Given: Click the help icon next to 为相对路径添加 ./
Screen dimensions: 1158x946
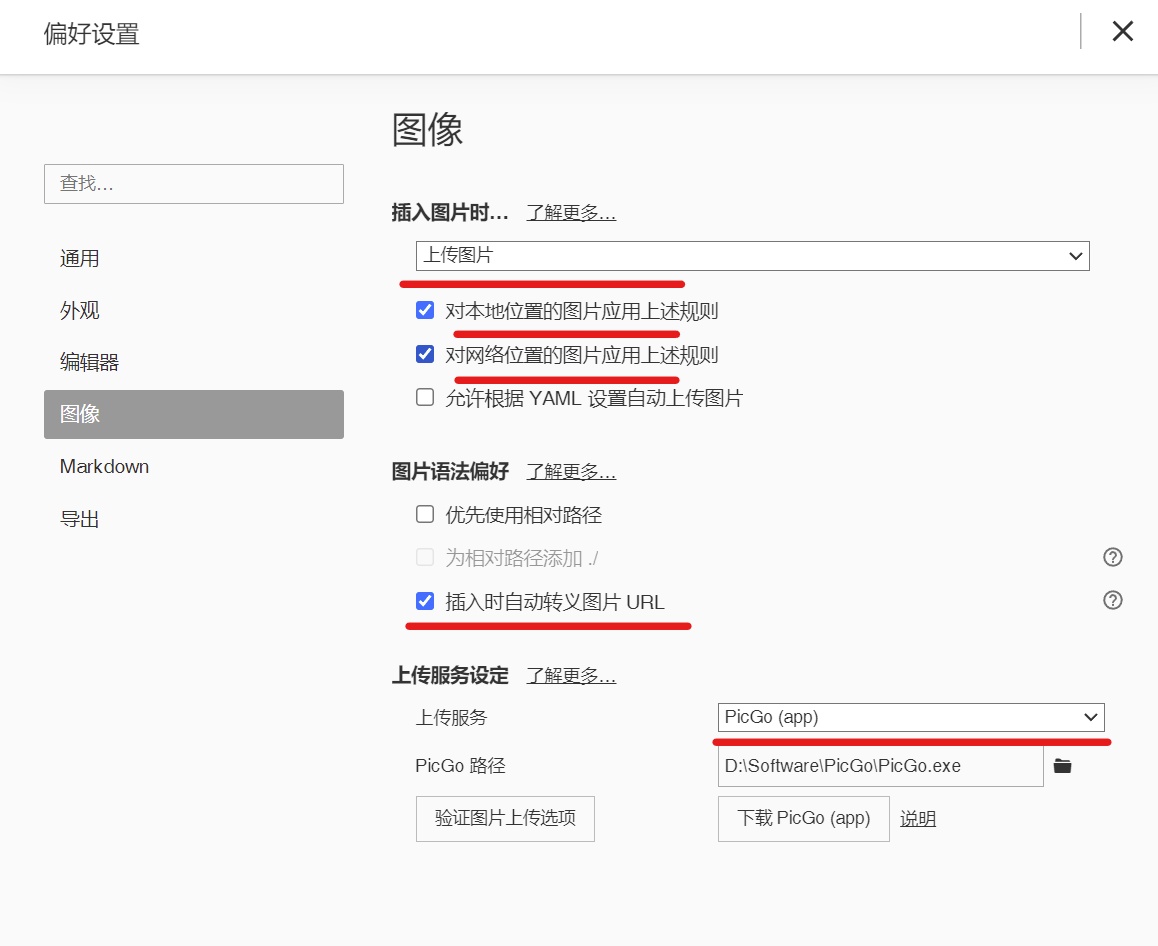Looking at the screenshot, I should 1112,557.
